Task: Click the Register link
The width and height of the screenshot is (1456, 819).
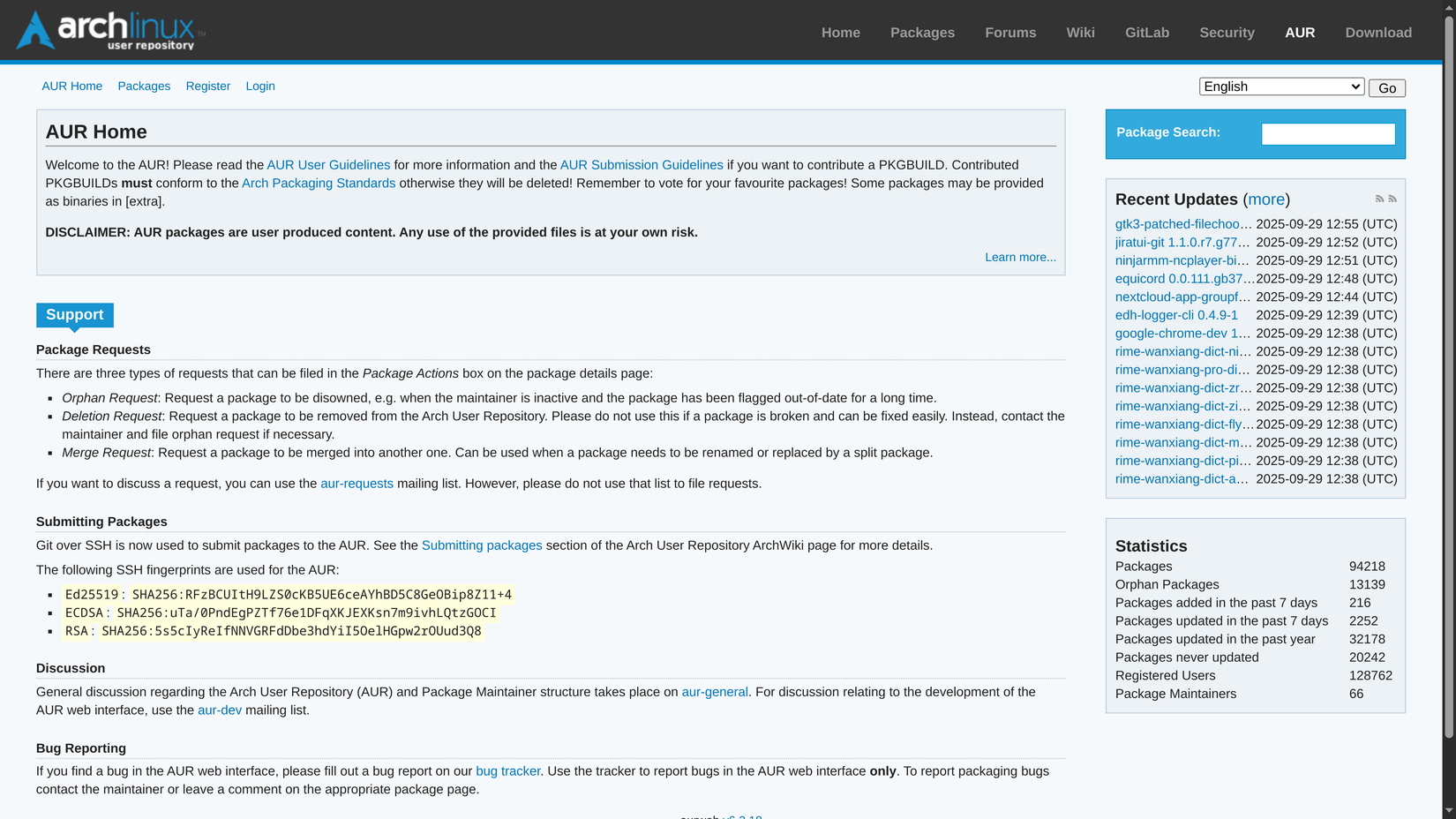Action: coord(208,86)
